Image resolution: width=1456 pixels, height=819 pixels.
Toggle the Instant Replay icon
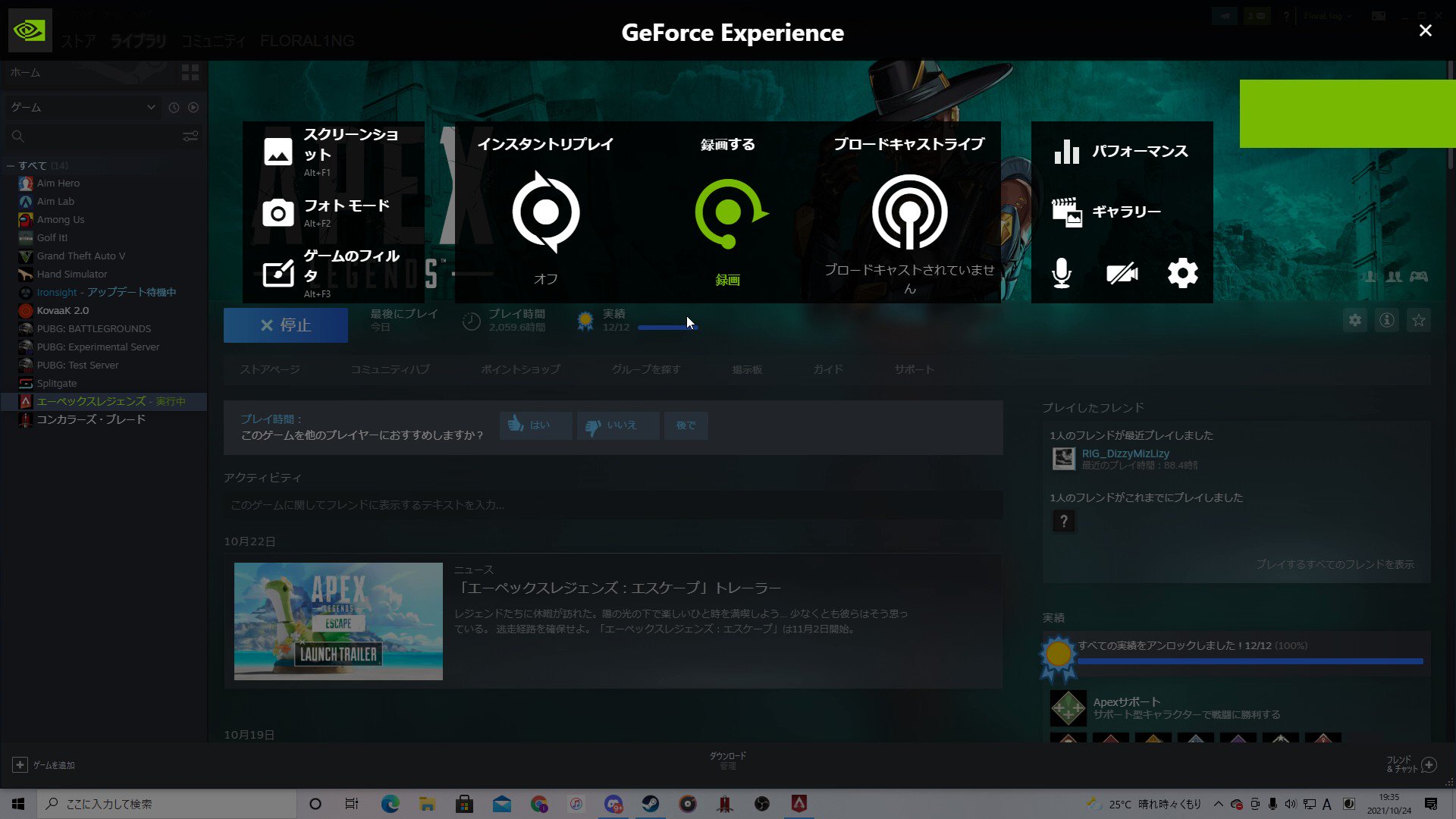[545, 212]
